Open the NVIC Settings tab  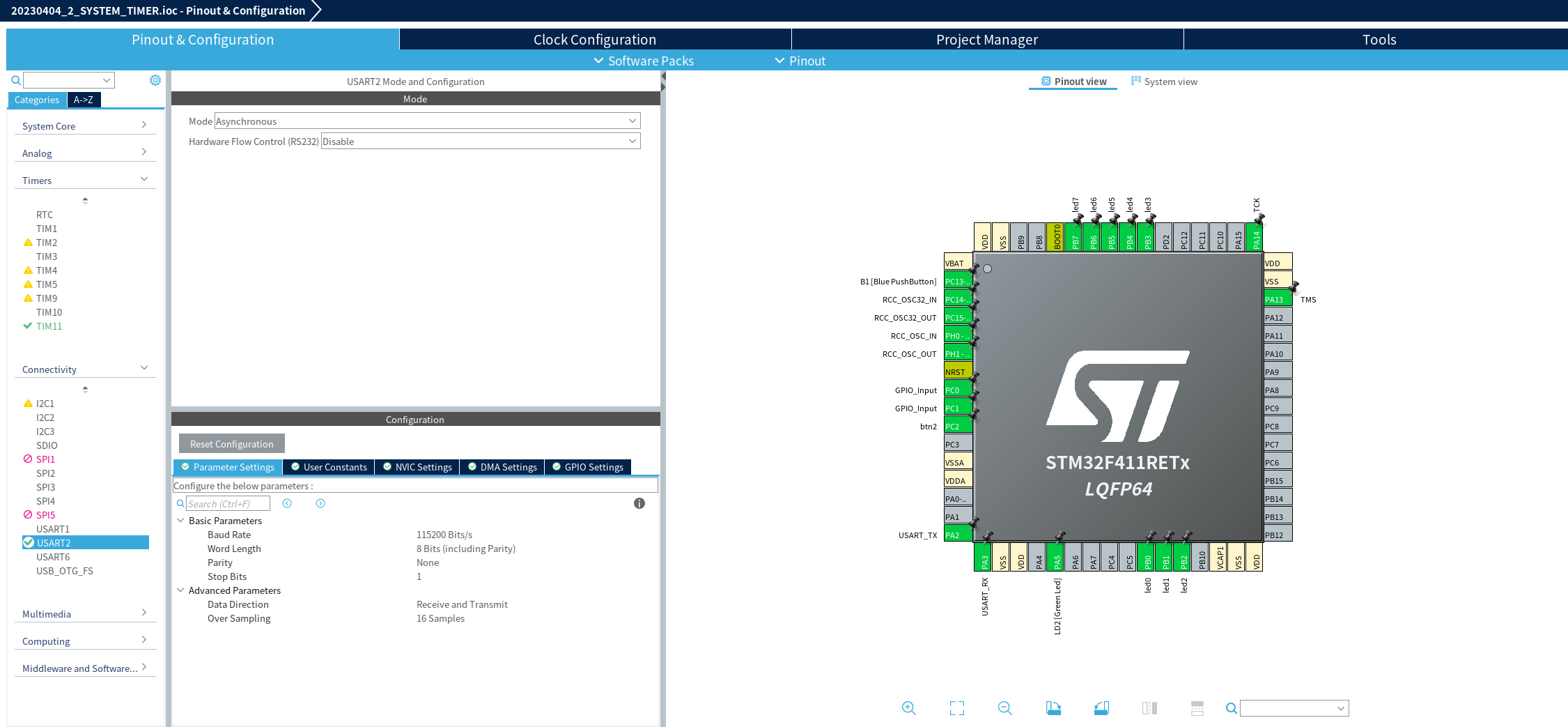coord(417,467)
